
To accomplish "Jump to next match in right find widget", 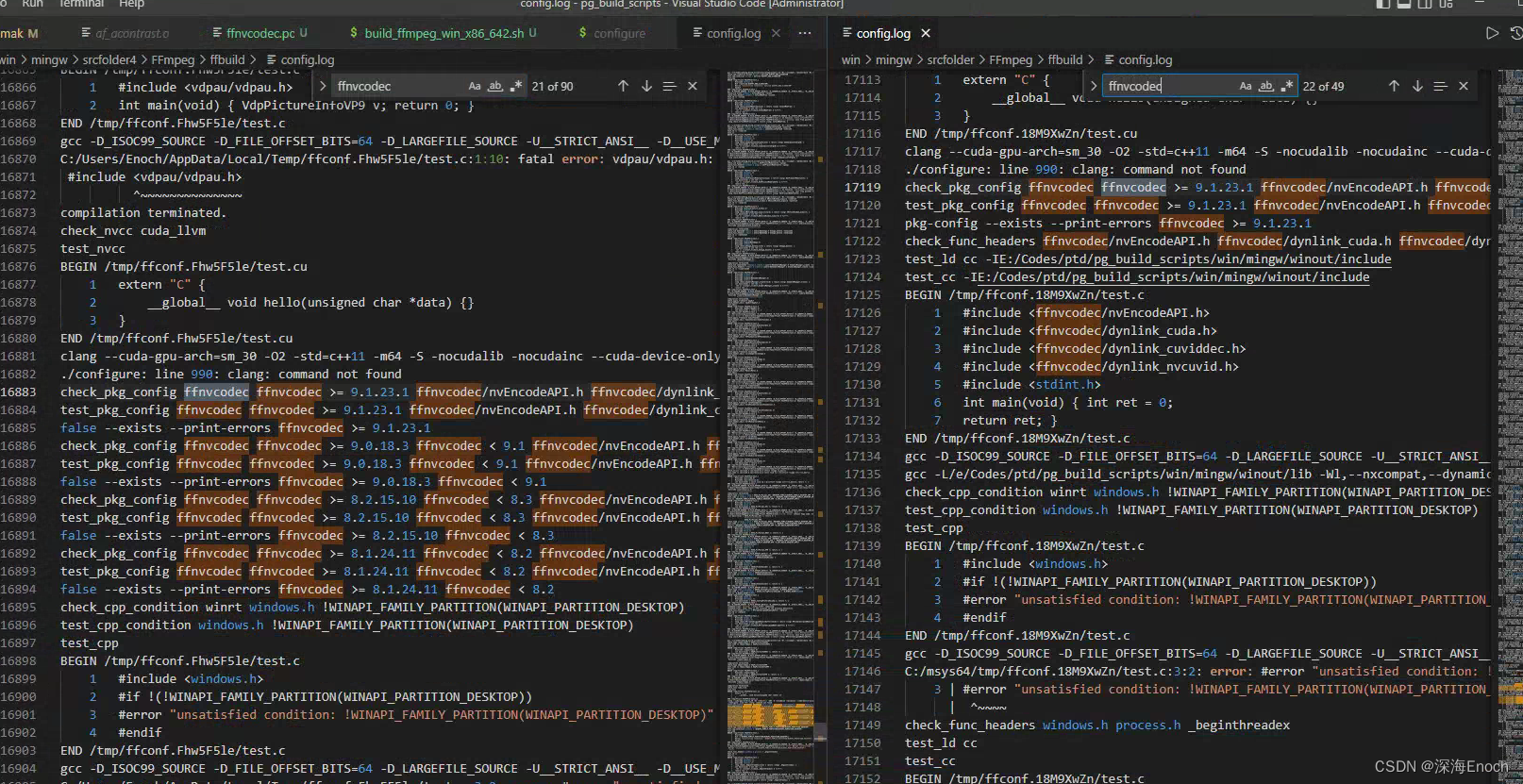I will (1417, 86).
